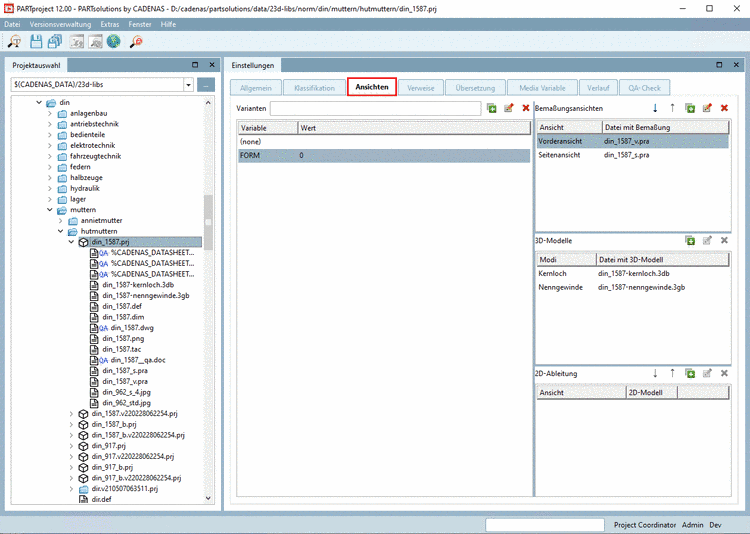Select the FORM variable row

(x=384, y=156)
